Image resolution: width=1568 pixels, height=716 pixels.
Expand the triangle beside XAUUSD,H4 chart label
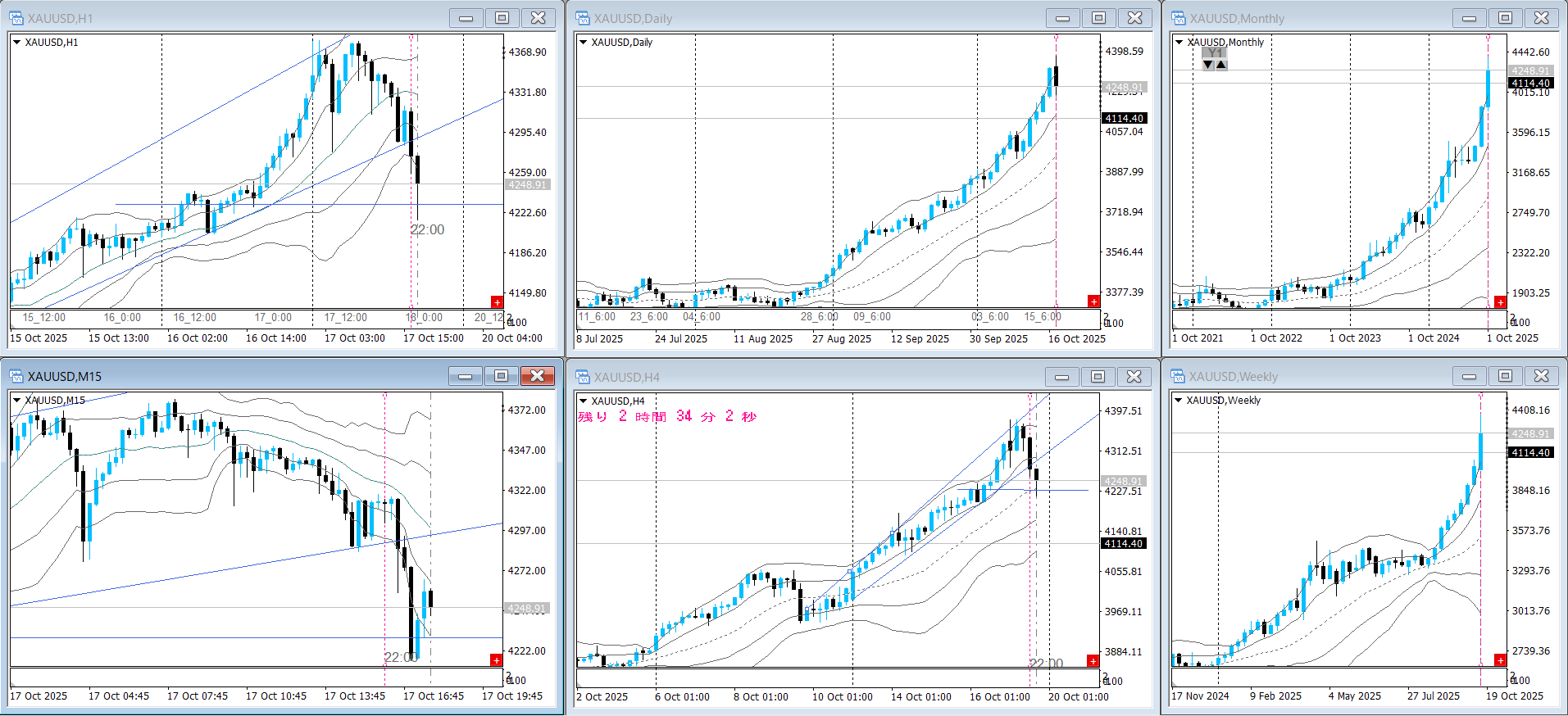click(584, 401)
